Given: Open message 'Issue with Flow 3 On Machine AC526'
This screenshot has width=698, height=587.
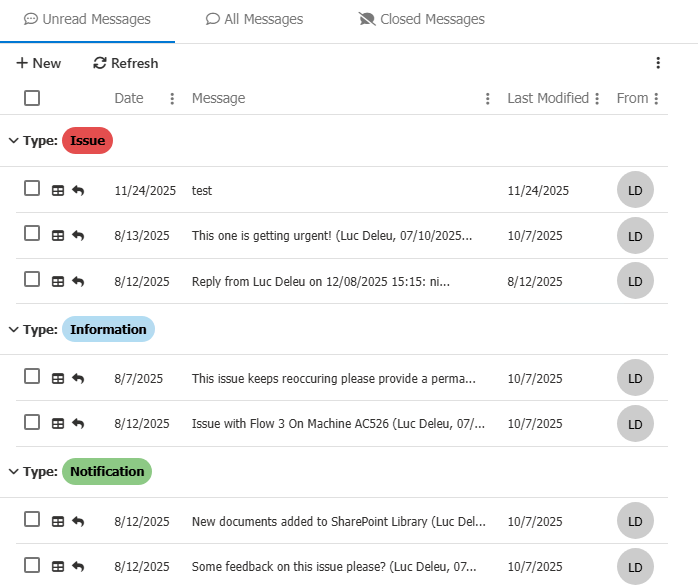Looking at the screenshot, I should pyautogui.click(x=338, y=423).
